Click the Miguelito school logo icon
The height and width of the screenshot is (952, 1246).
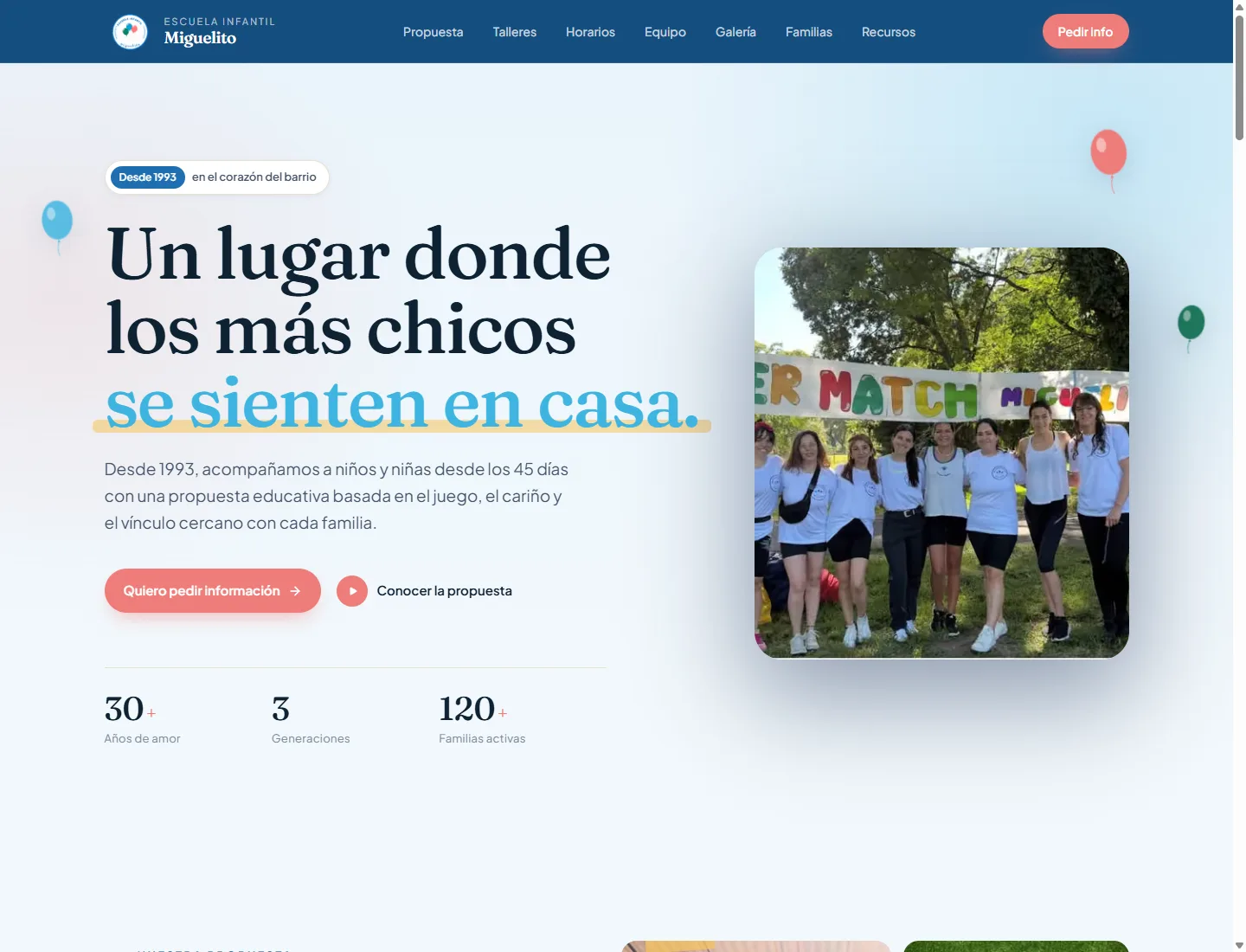coord(130,32)
